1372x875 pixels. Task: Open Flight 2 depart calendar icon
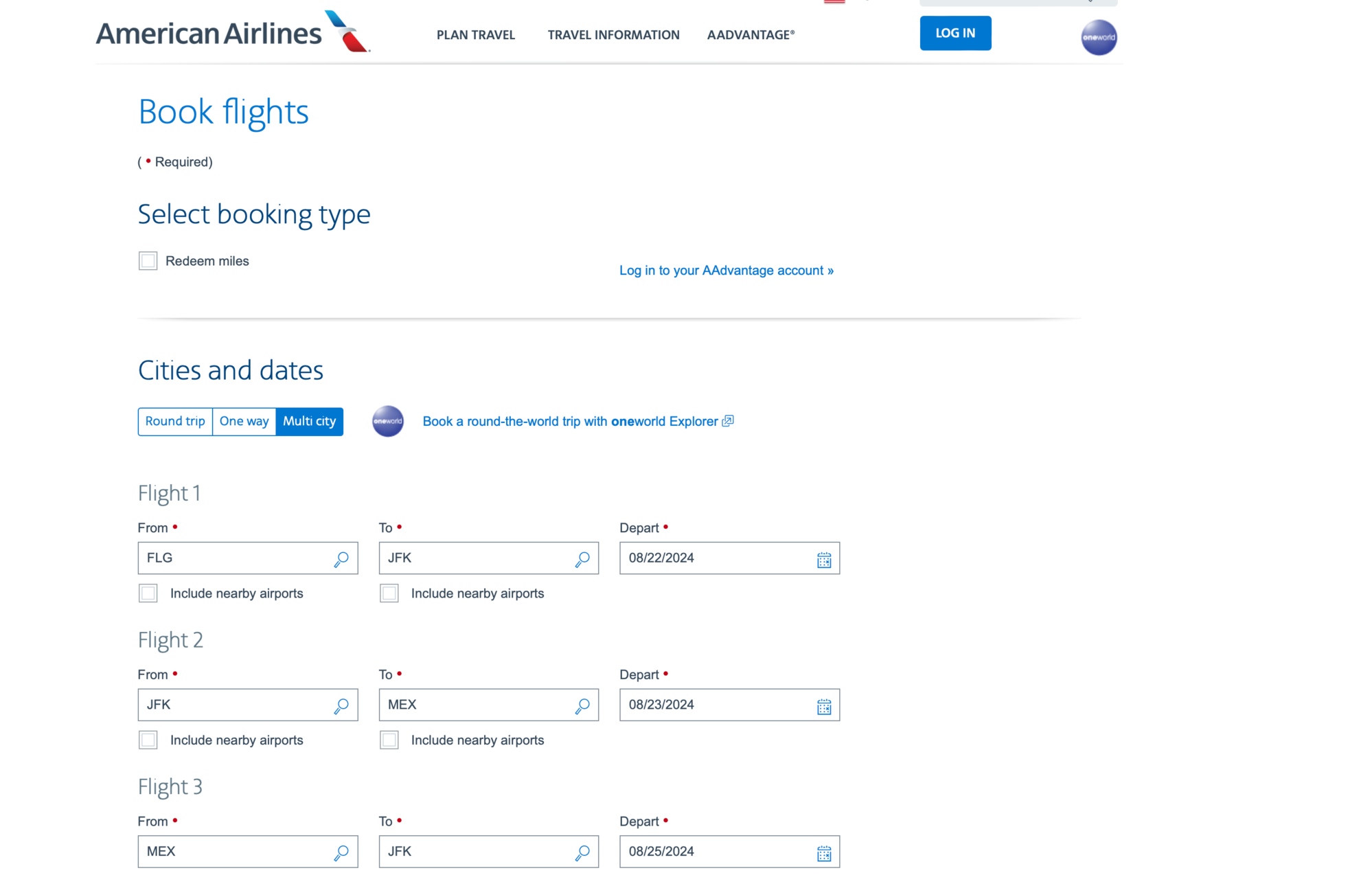(823, 707)
